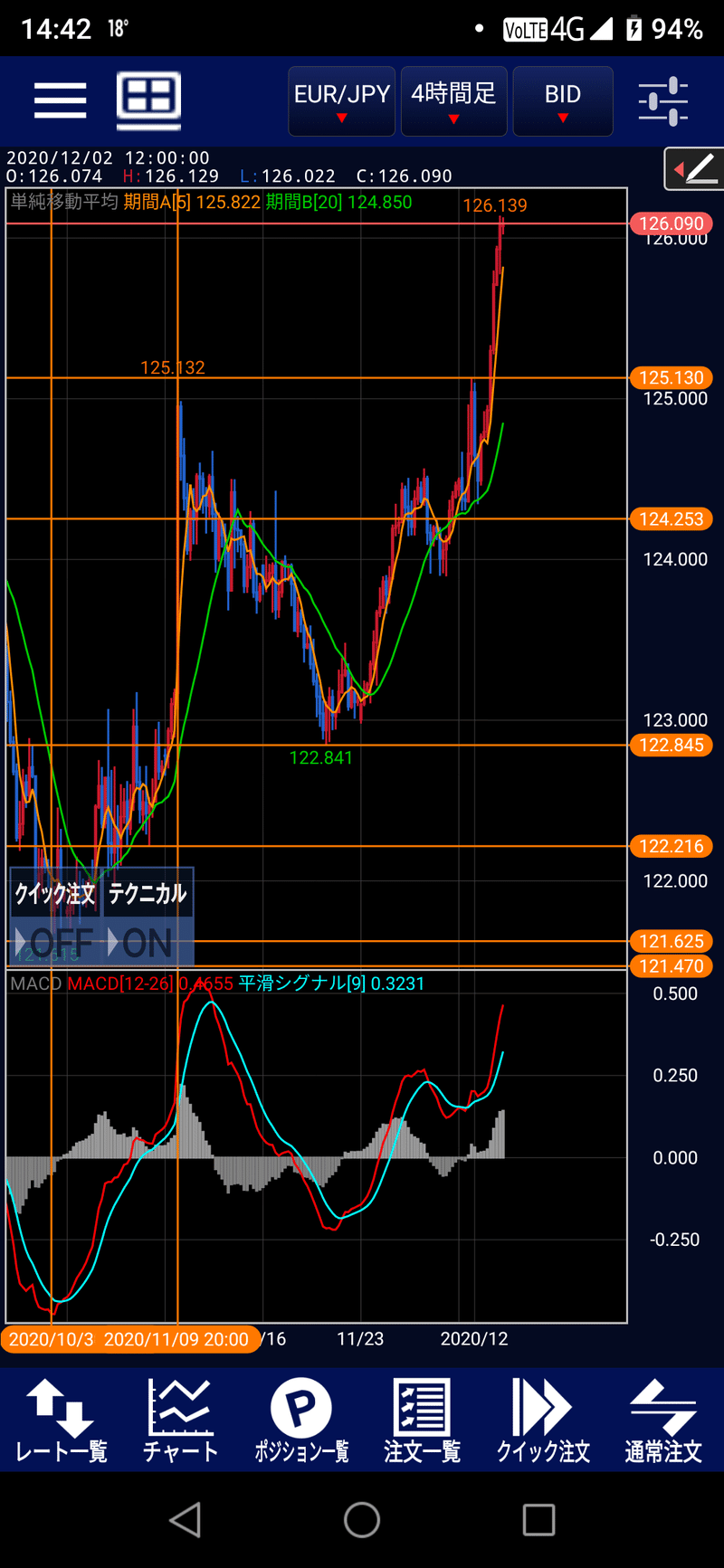Tap the 2020/12 date axis label

click(474, 1339)
